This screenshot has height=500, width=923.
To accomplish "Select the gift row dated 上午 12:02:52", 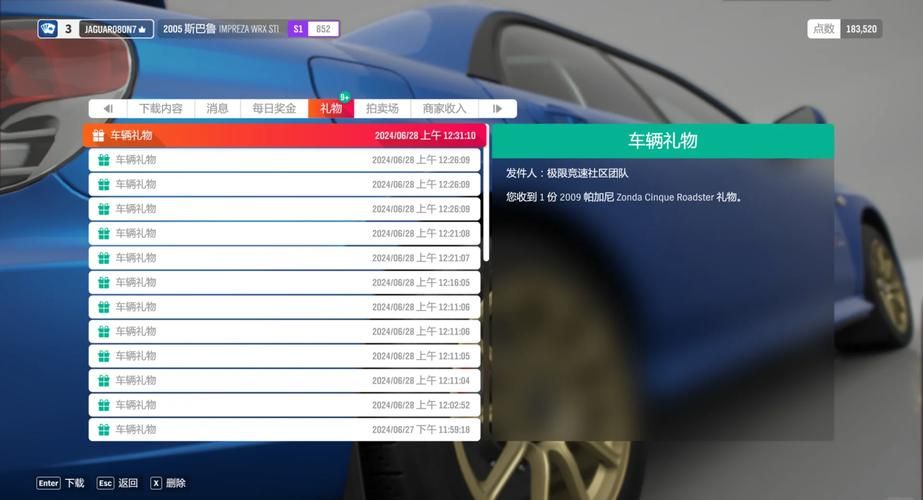I will [x=284, y=405].
